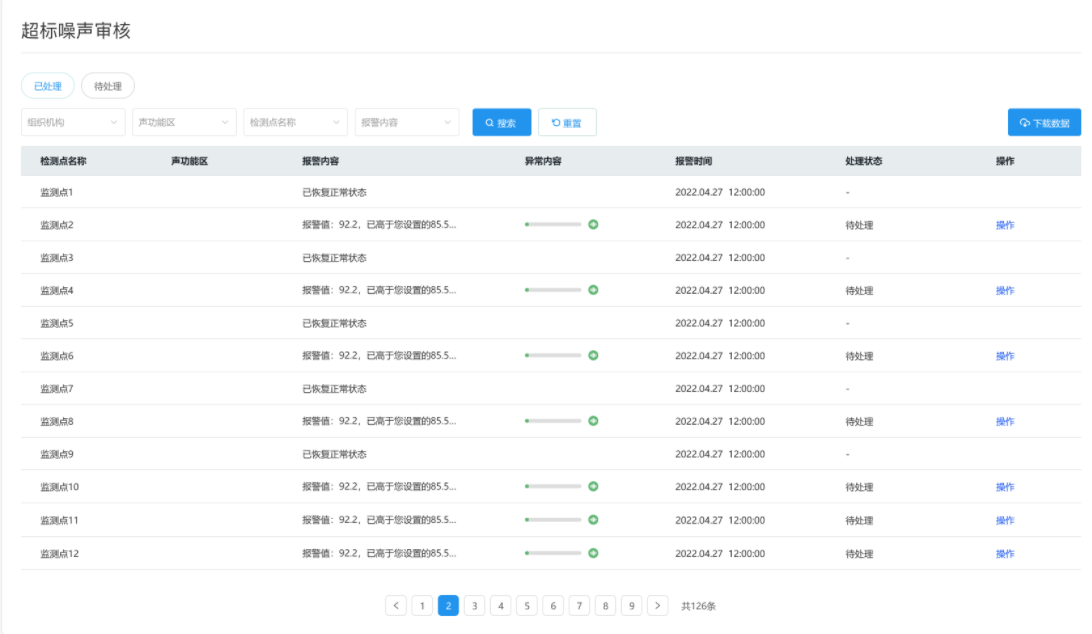Click green arrow icon in 监测点8 row

(x=593, y=421)
